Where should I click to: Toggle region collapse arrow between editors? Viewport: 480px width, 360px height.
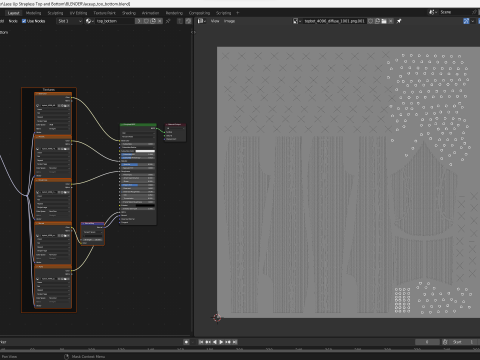coord(193,32)
